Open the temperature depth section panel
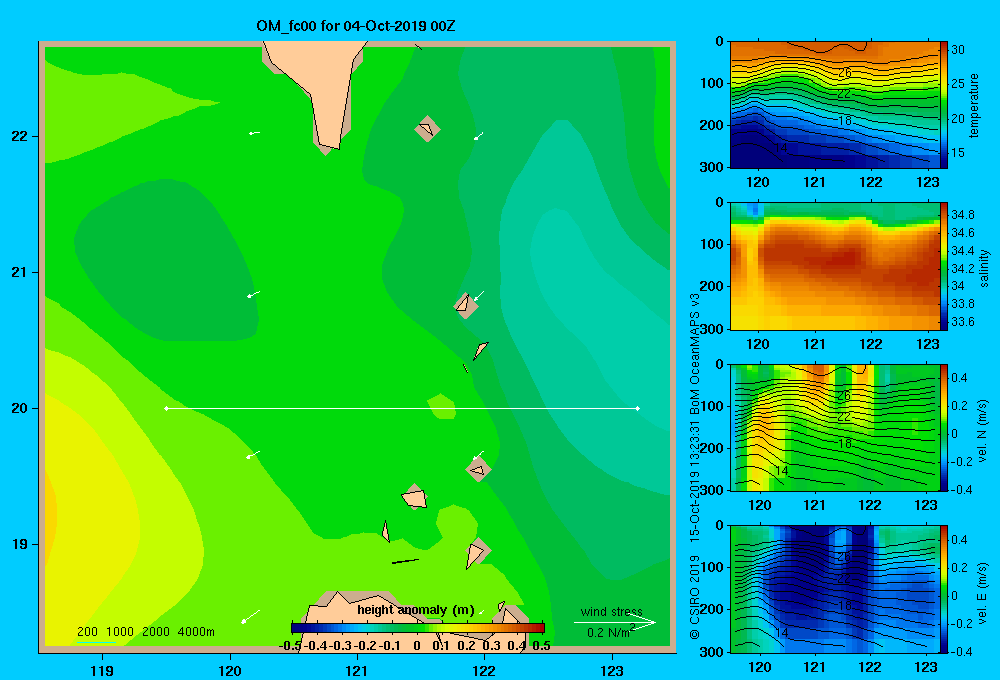This screenshot has width=1000, height=680. 834,105
